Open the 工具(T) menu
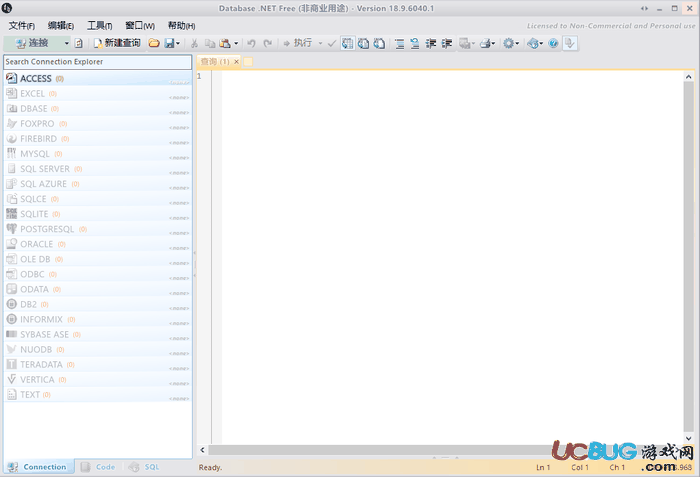 100,25
